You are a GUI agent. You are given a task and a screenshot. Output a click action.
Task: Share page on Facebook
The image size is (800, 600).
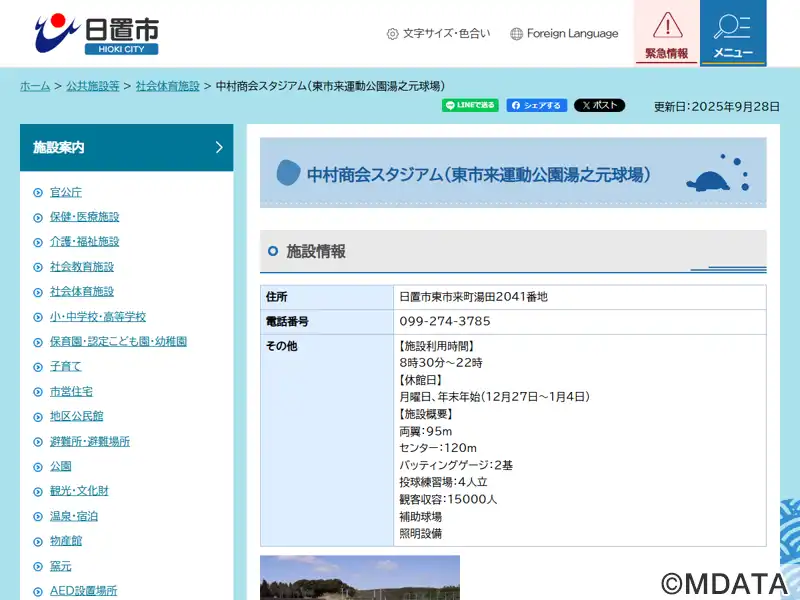click(536, 106)
